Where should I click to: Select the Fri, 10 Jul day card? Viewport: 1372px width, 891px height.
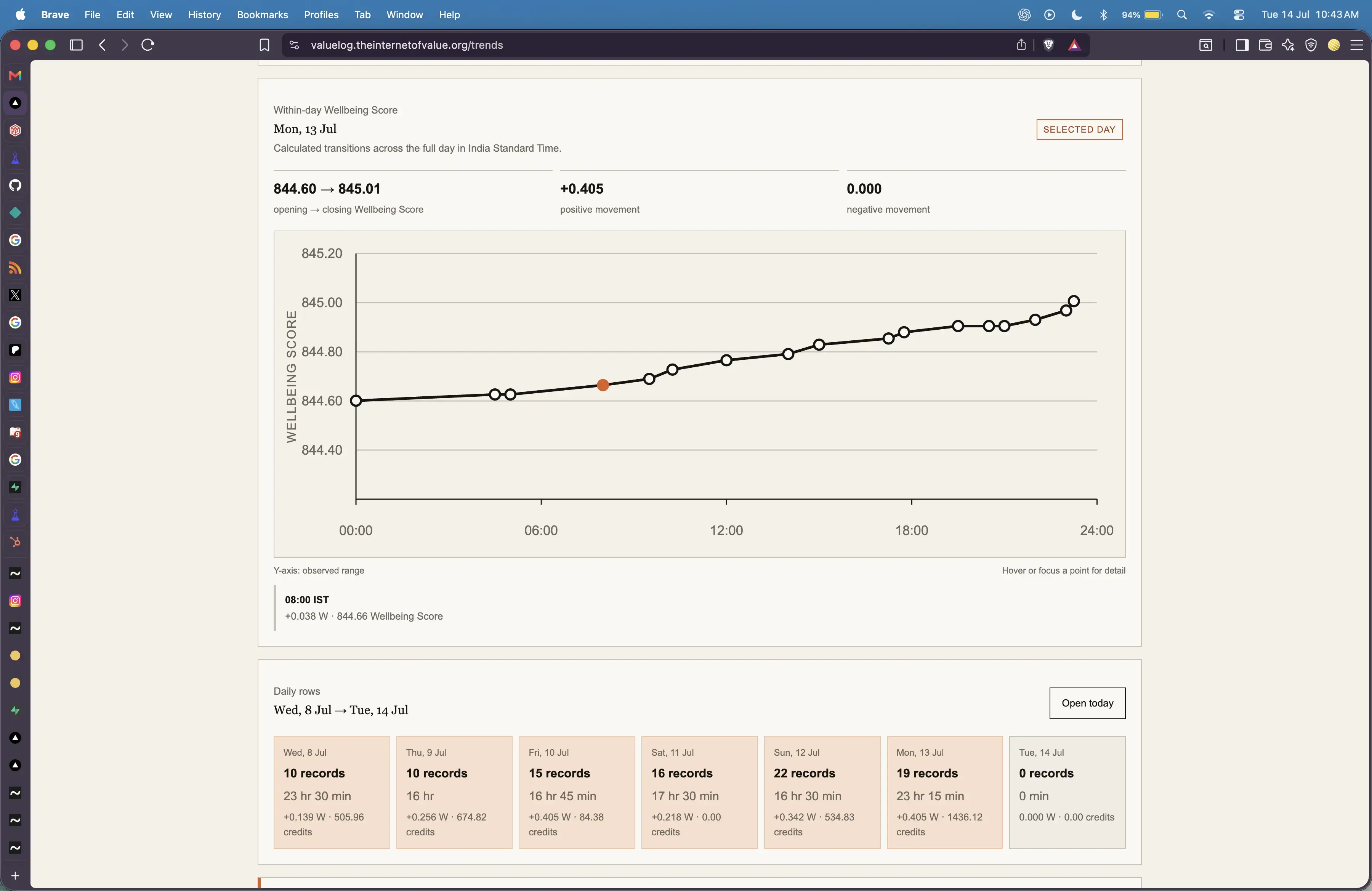577,792
